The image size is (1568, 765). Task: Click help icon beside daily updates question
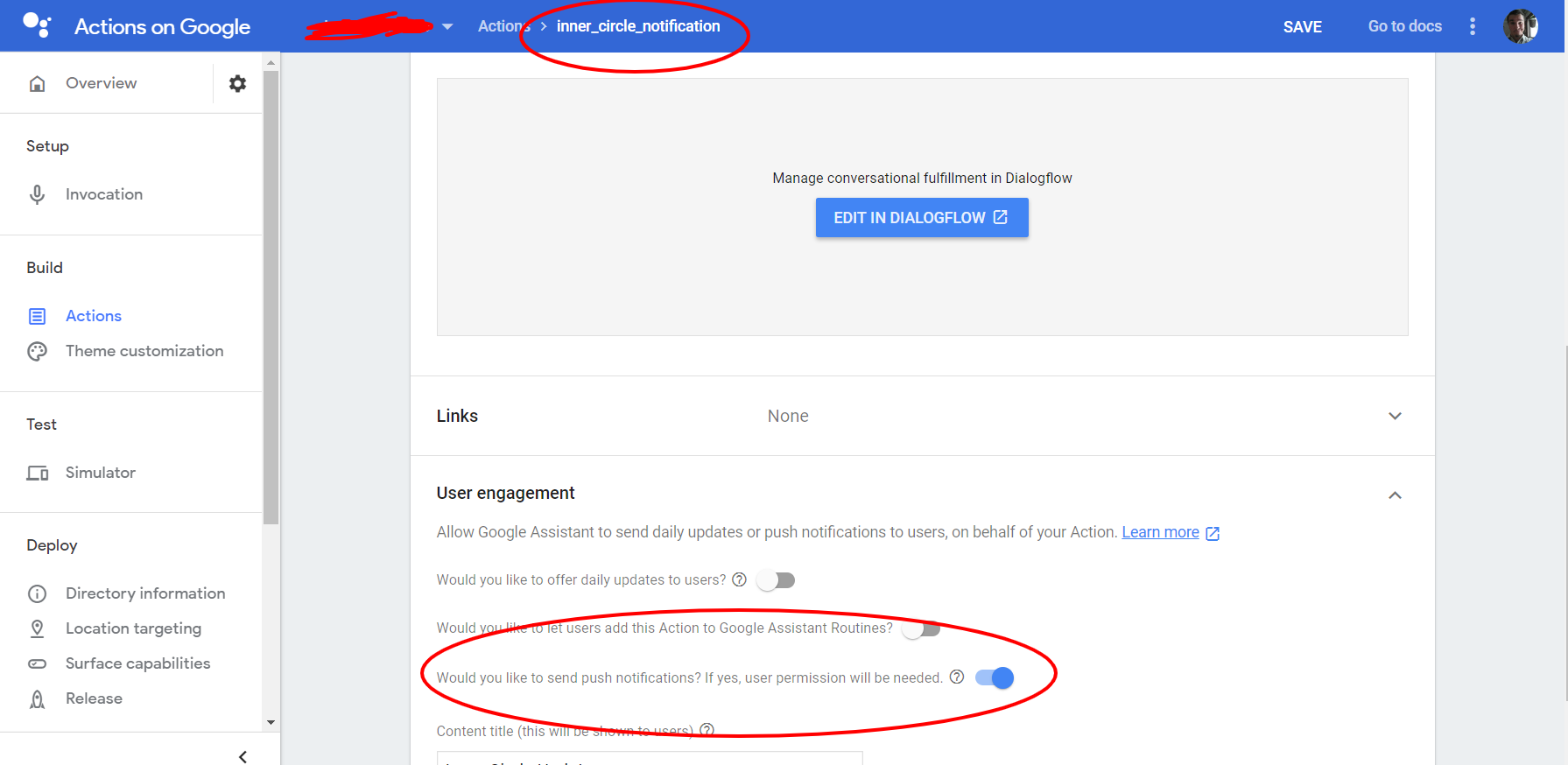point(739,579)
